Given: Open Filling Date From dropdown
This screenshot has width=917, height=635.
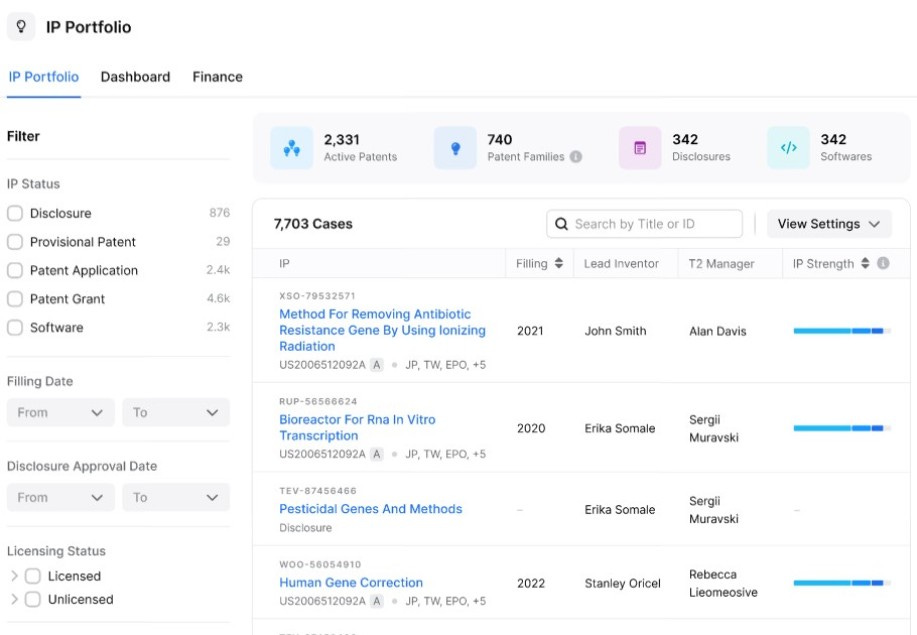Looking at the screenshot, I should (x=61, y=412).
